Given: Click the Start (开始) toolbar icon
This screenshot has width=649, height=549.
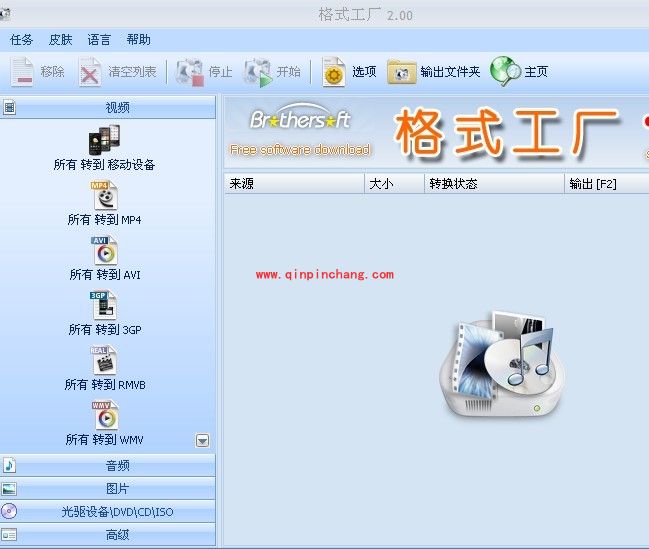Looking at the screenshot, I should (258, 72).
